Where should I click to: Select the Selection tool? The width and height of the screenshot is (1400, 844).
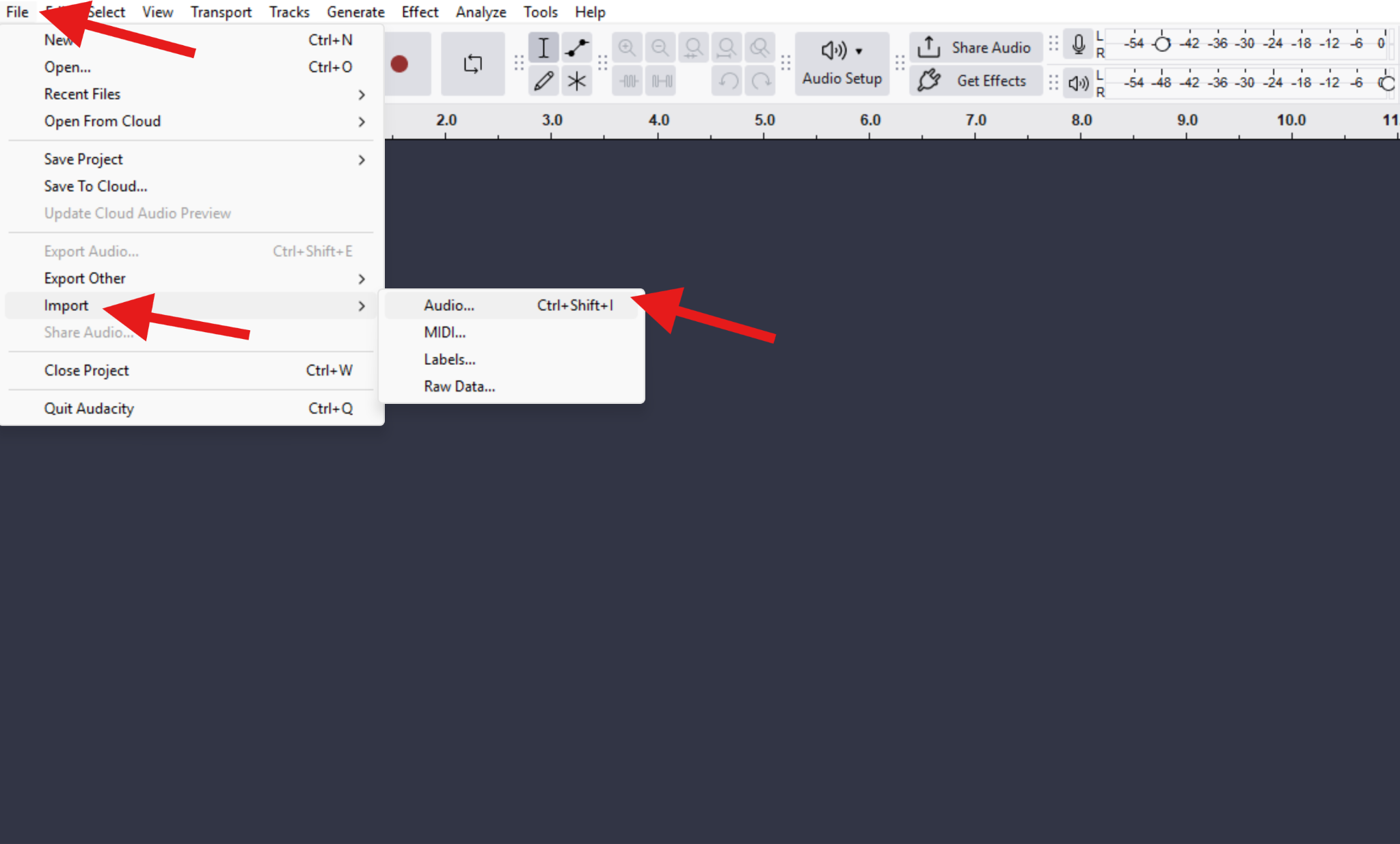click(x=543, y=47)
